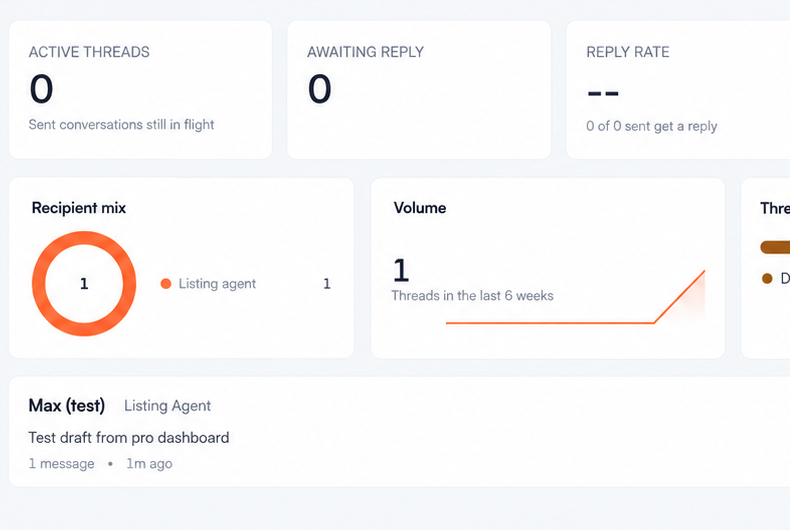Click the '1m ago' timestamp
This screenshot has height=530, width=790.
149,463
